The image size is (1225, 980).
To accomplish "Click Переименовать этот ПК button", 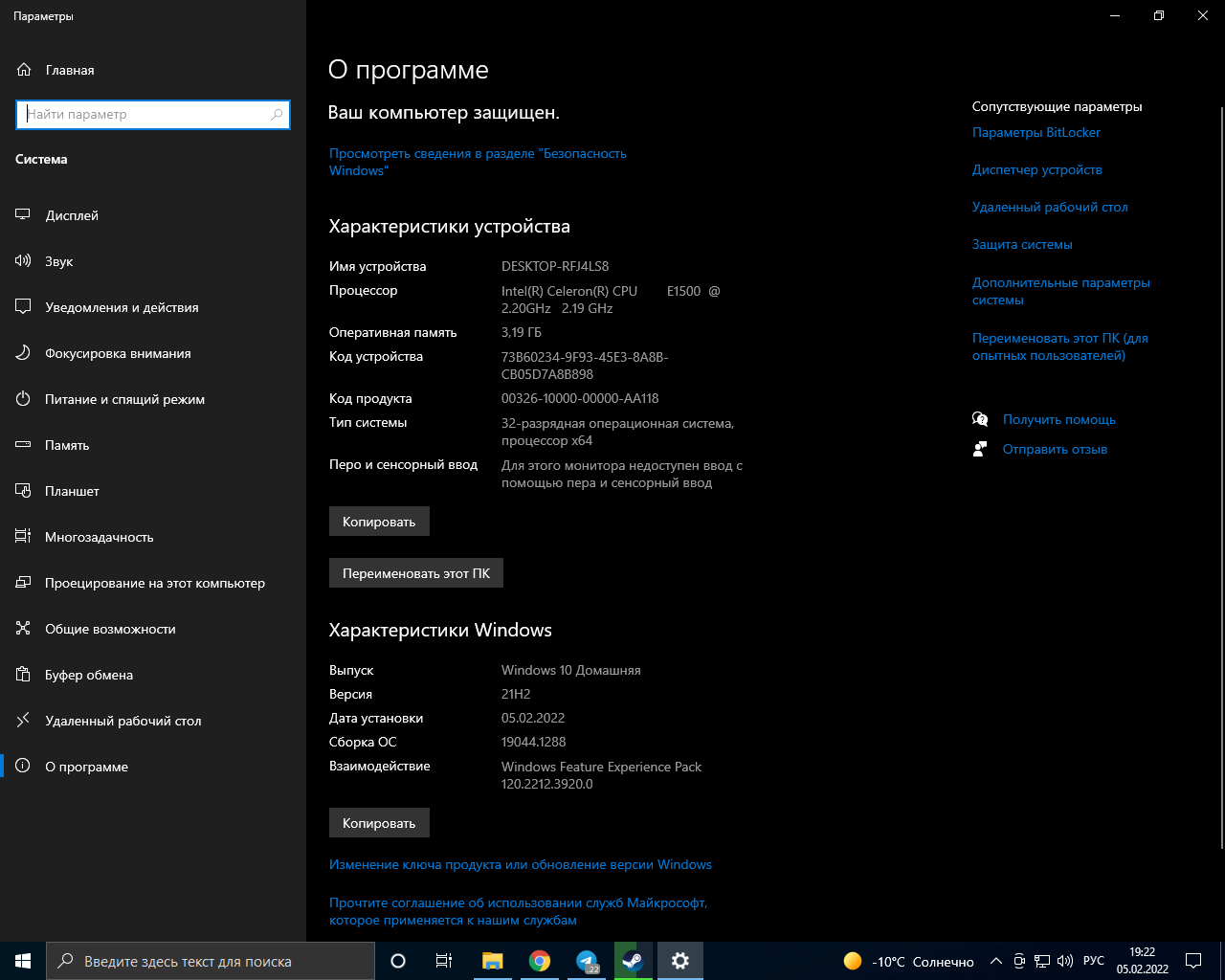I will click(x=416, y=573).
